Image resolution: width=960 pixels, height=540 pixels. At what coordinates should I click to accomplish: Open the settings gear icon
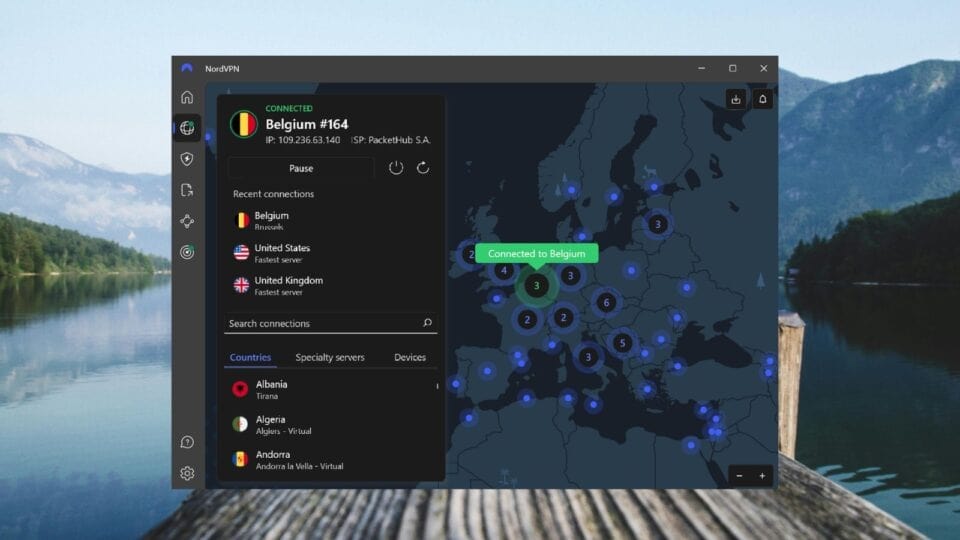click(187, 473)
